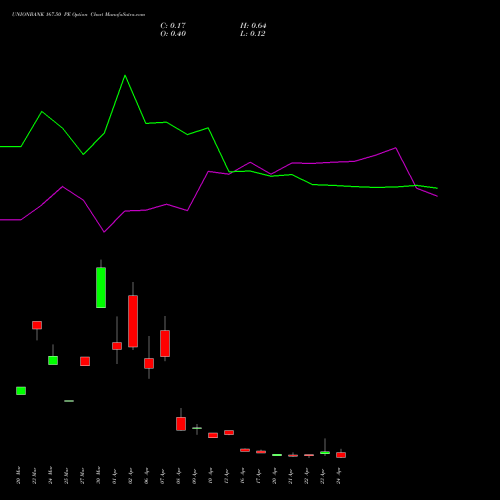Select the open value O: 0.40
The image size is (500, 500).
click(x=173, y=34)
